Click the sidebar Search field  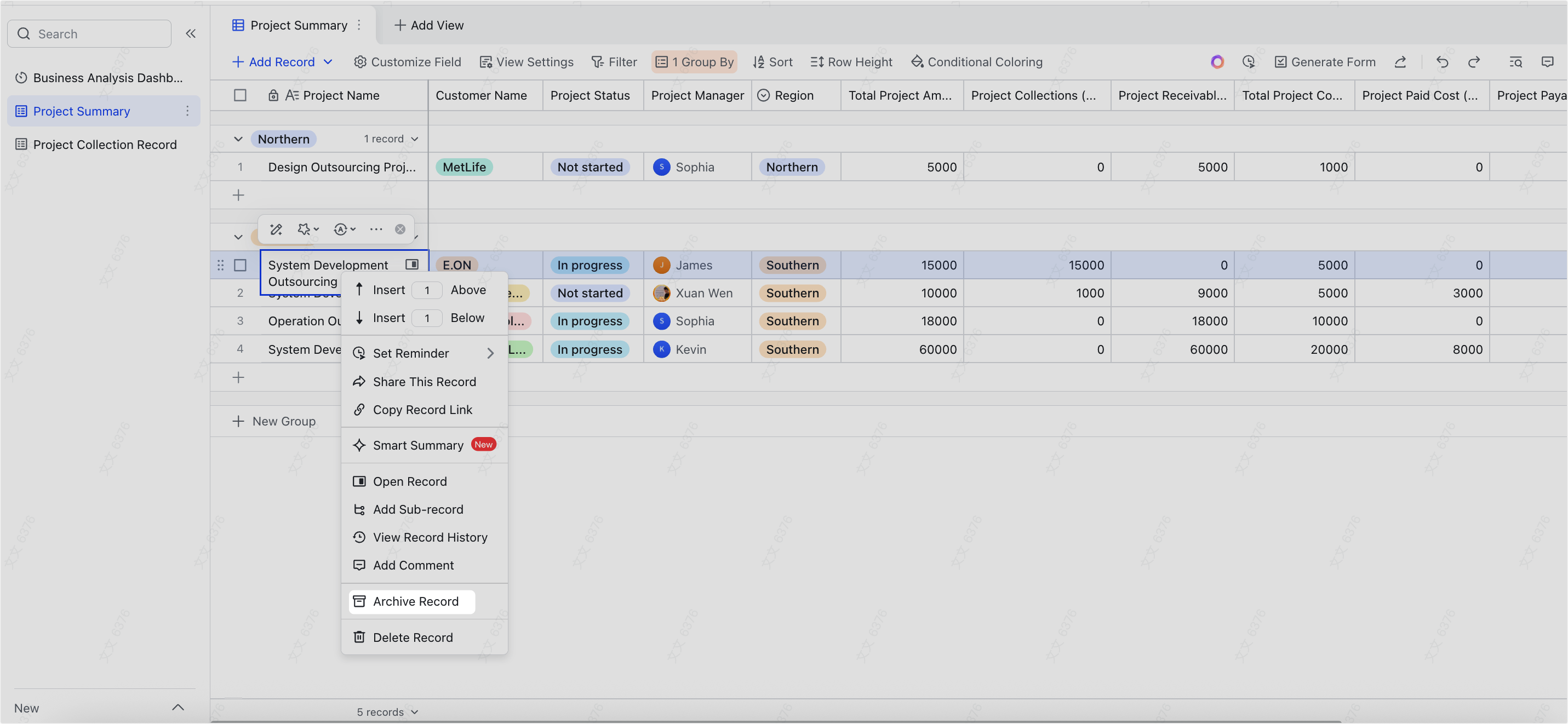point(89,33)
